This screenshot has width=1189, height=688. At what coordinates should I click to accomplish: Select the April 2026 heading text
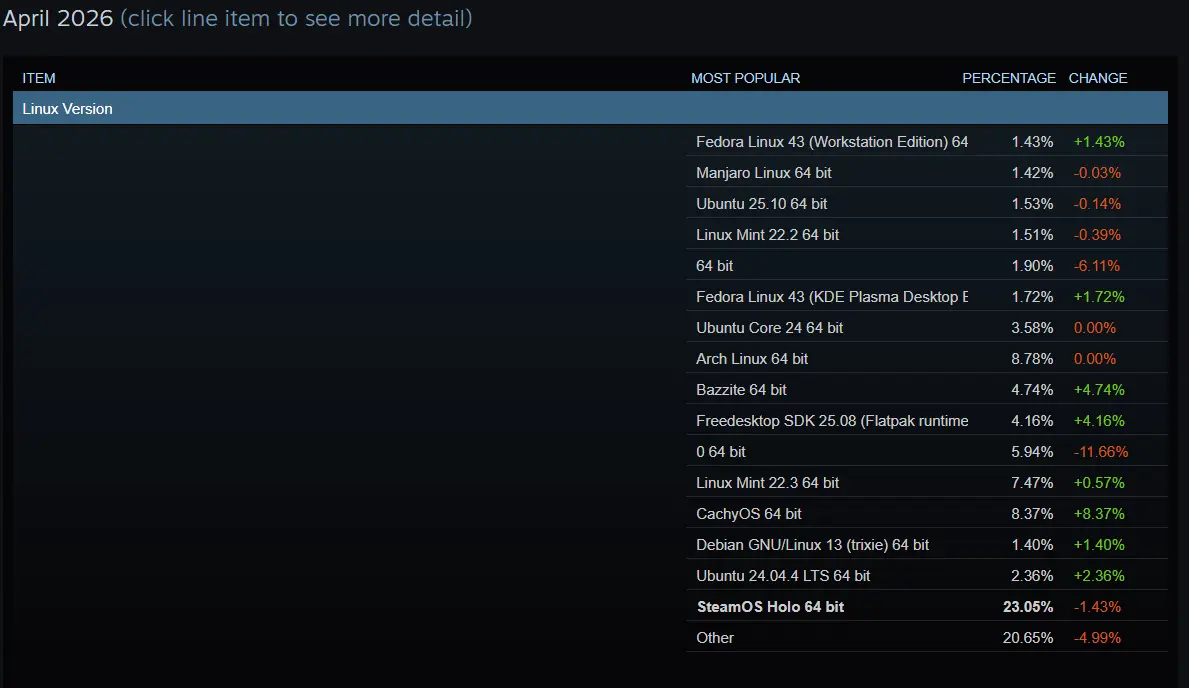click(x=58, y=18)
